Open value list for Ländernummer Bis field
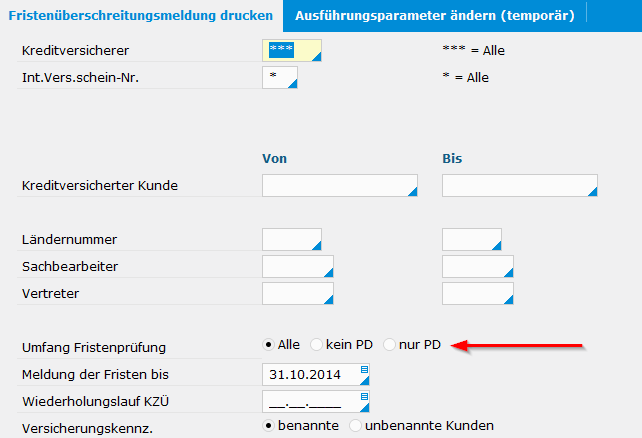 (x=497, y=246)
